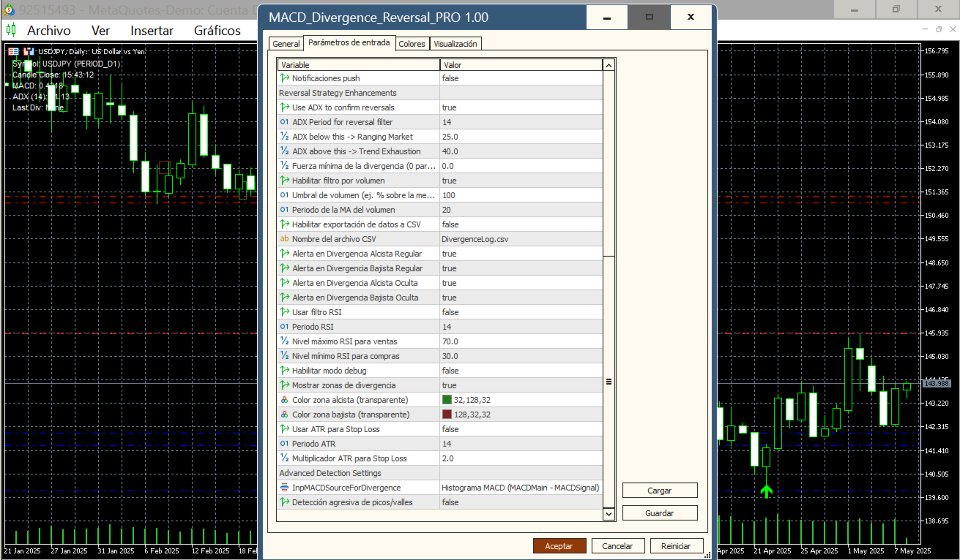Screen dimensions: 960x560
Task: Click the InpMACDSourceForDivergence enum icon
Action: pos(284,488)
